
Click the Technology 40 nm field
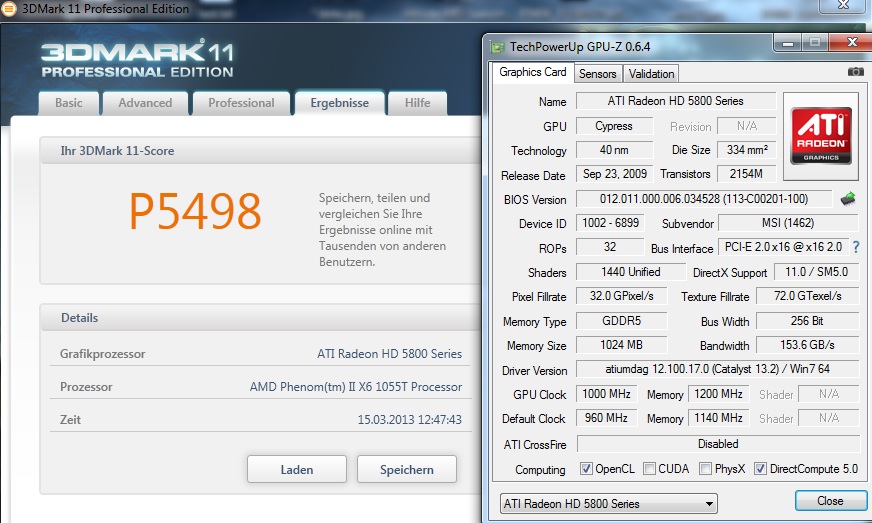[x=614, y=150]
